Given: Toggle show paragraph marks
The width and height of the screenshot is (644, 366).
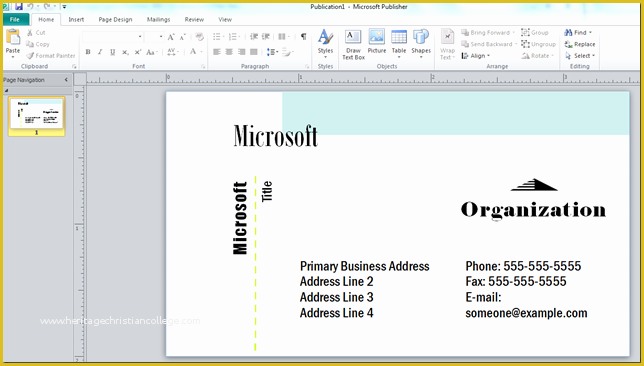Looking at the screenshot, I should (x=304, y=37).
